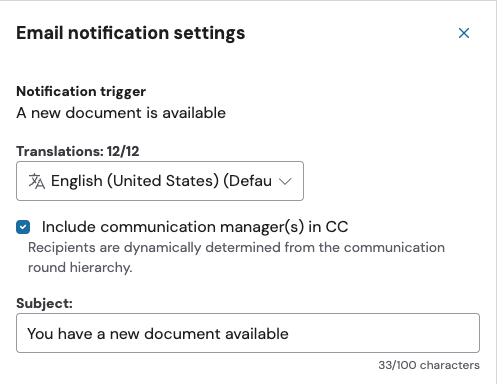Image resolution: width=497 pixels, height=384 pixels.
Task: Click into the Subject input field
Action: pyautogui.click(x=248, y=333)
